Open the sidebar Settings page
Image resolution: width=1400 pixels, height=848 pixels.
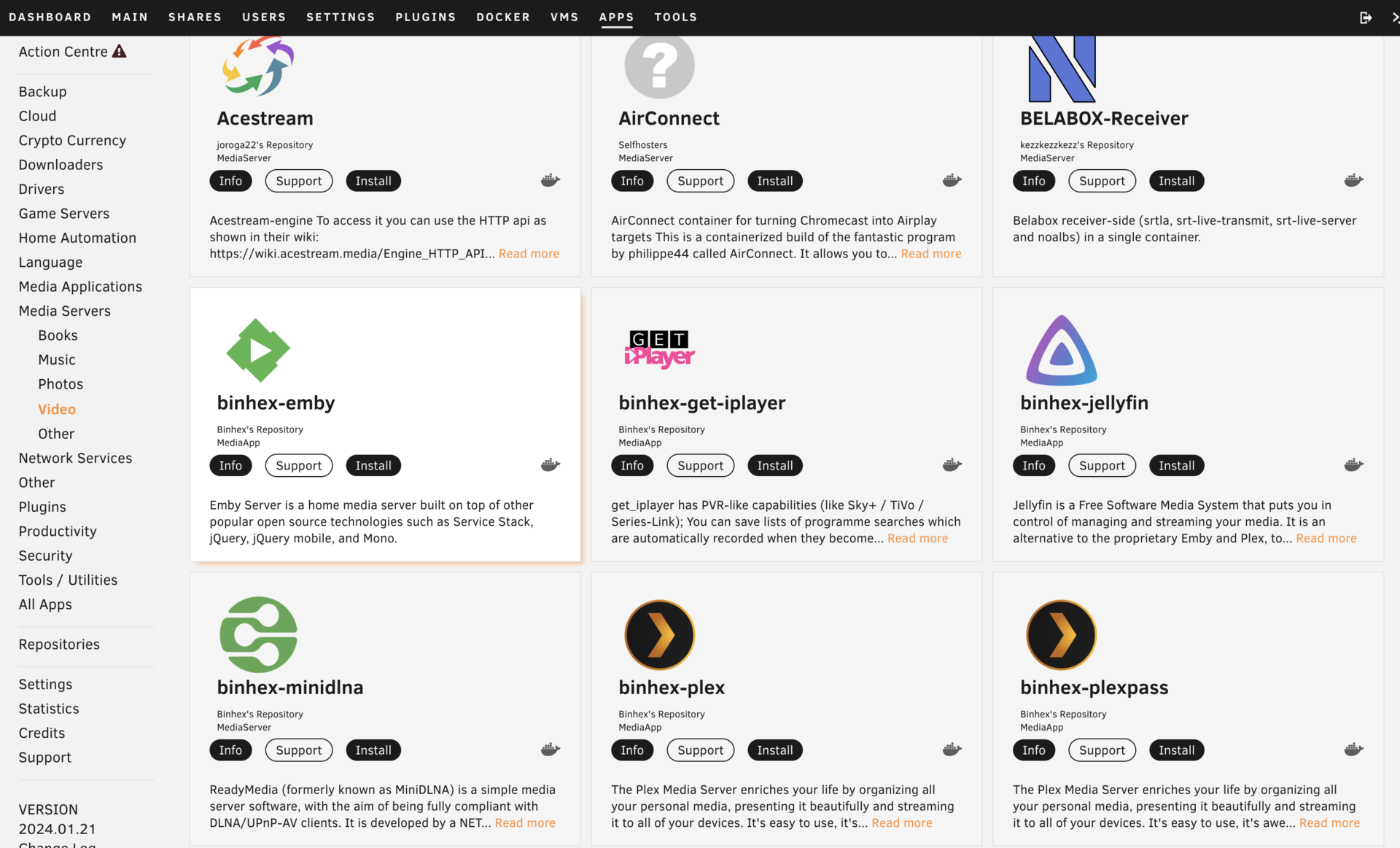point(45,684)
